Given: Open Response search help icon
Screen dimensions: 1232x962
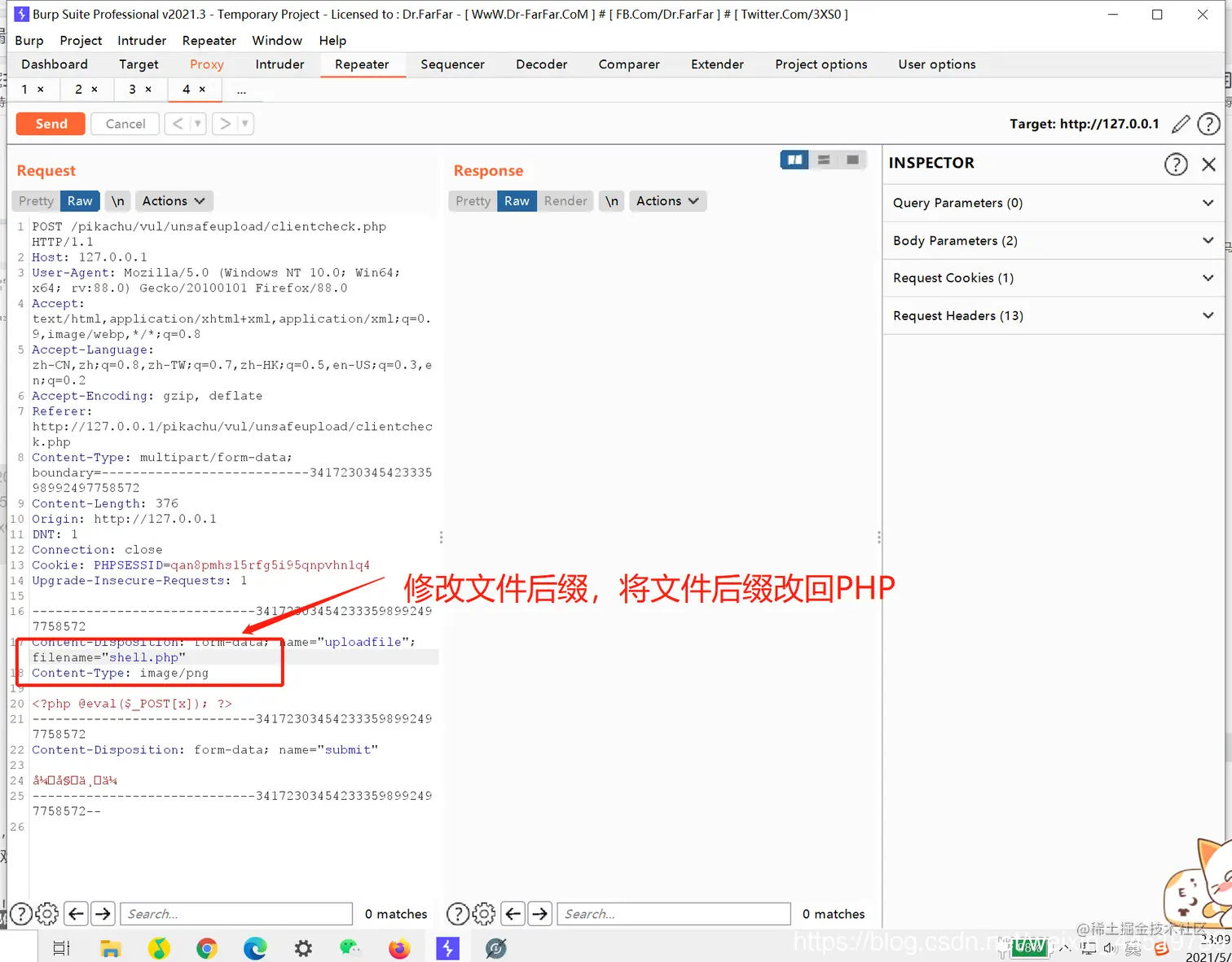Looking at the screenshot, I should click(458, 914).
